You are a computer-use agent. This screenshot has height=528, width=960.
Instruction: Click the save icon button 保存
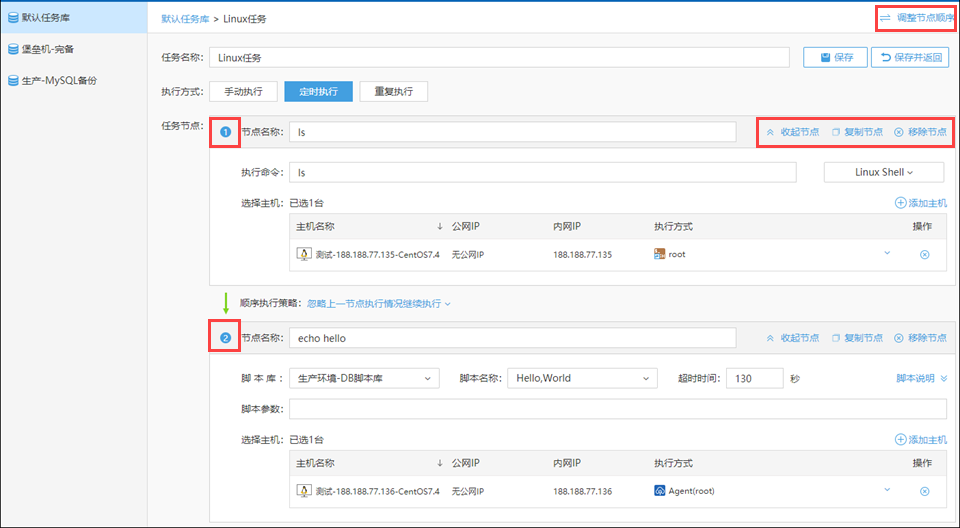click(835, 57)
